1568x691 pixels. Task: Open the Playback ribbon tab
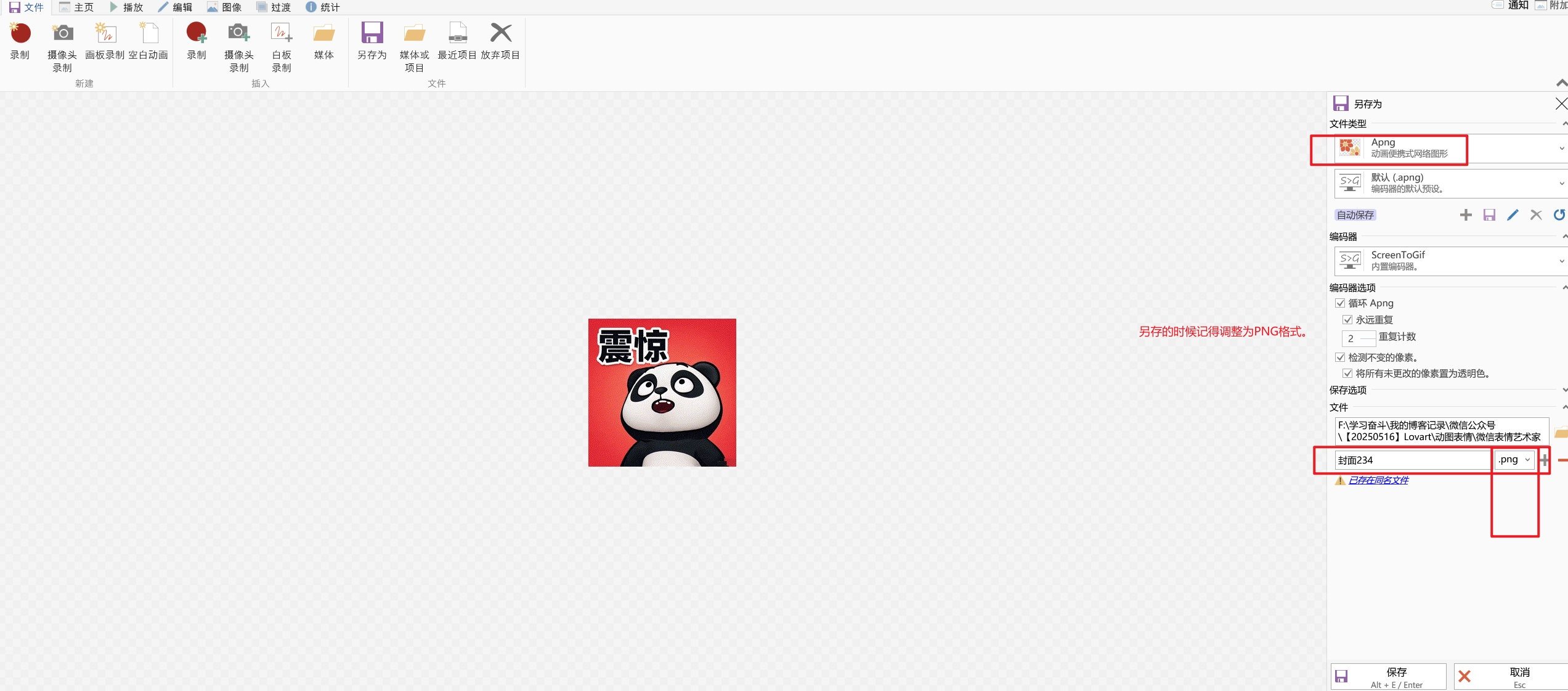126,7
